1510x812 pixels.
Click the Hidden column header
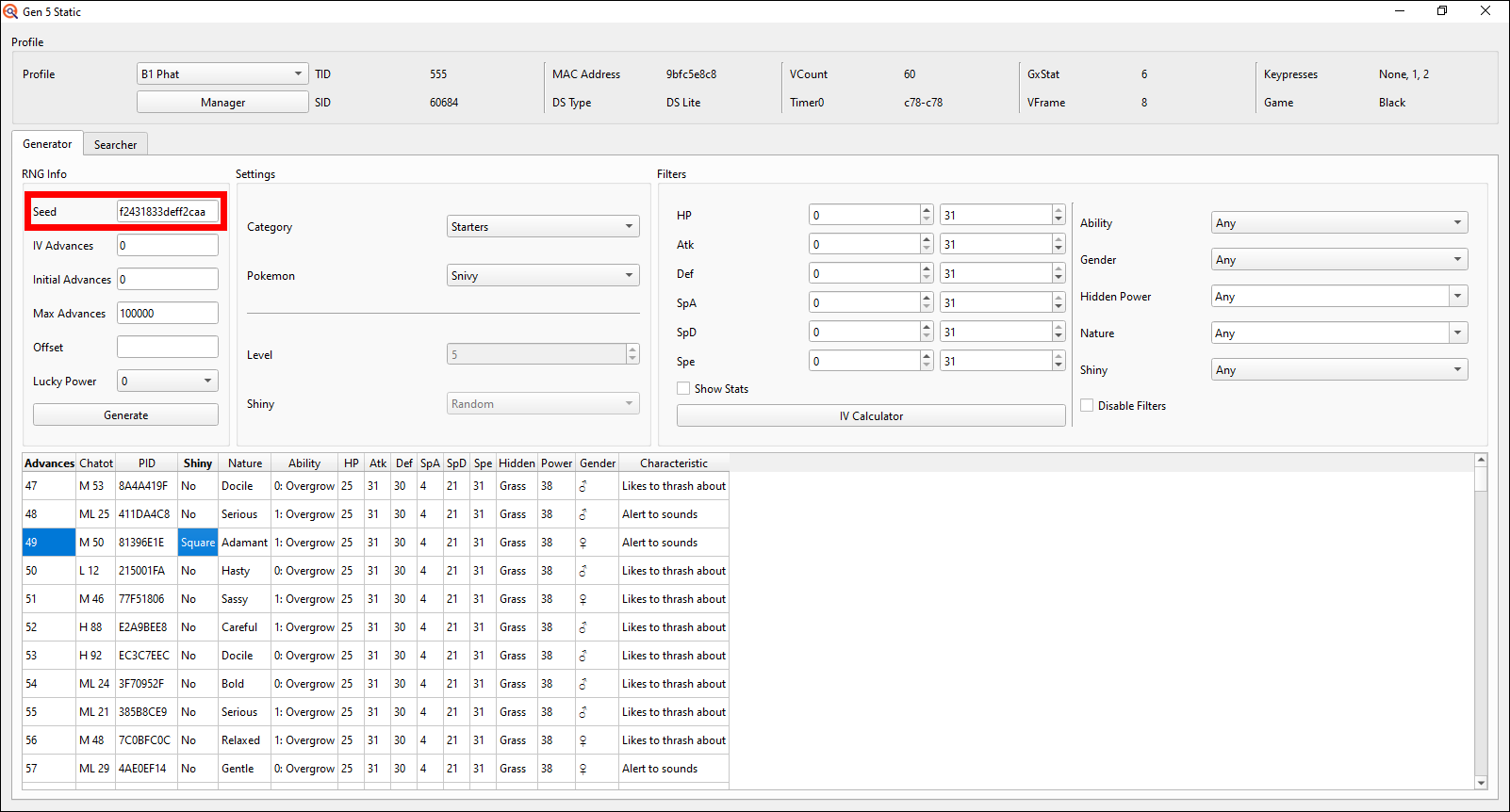(x=517, y=463)
